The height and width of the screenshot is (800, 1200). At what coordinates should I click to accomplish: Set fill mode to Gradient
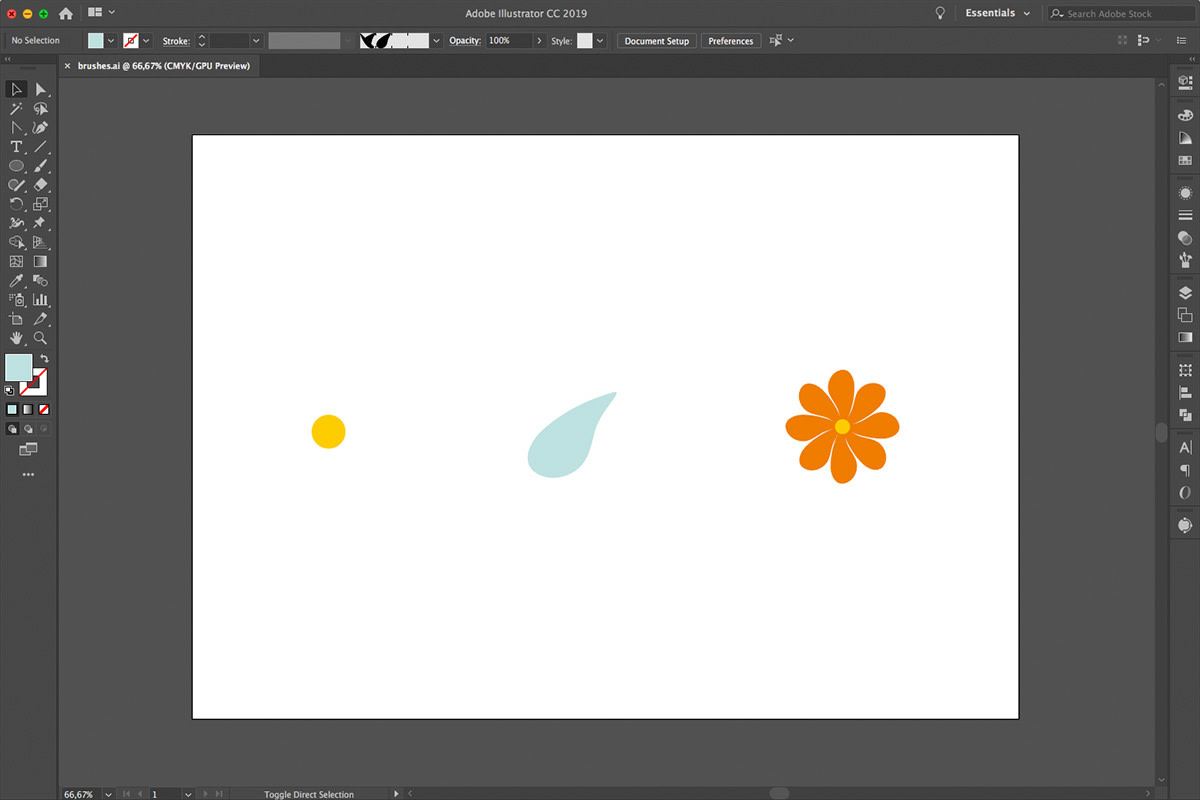pos(28,409)
